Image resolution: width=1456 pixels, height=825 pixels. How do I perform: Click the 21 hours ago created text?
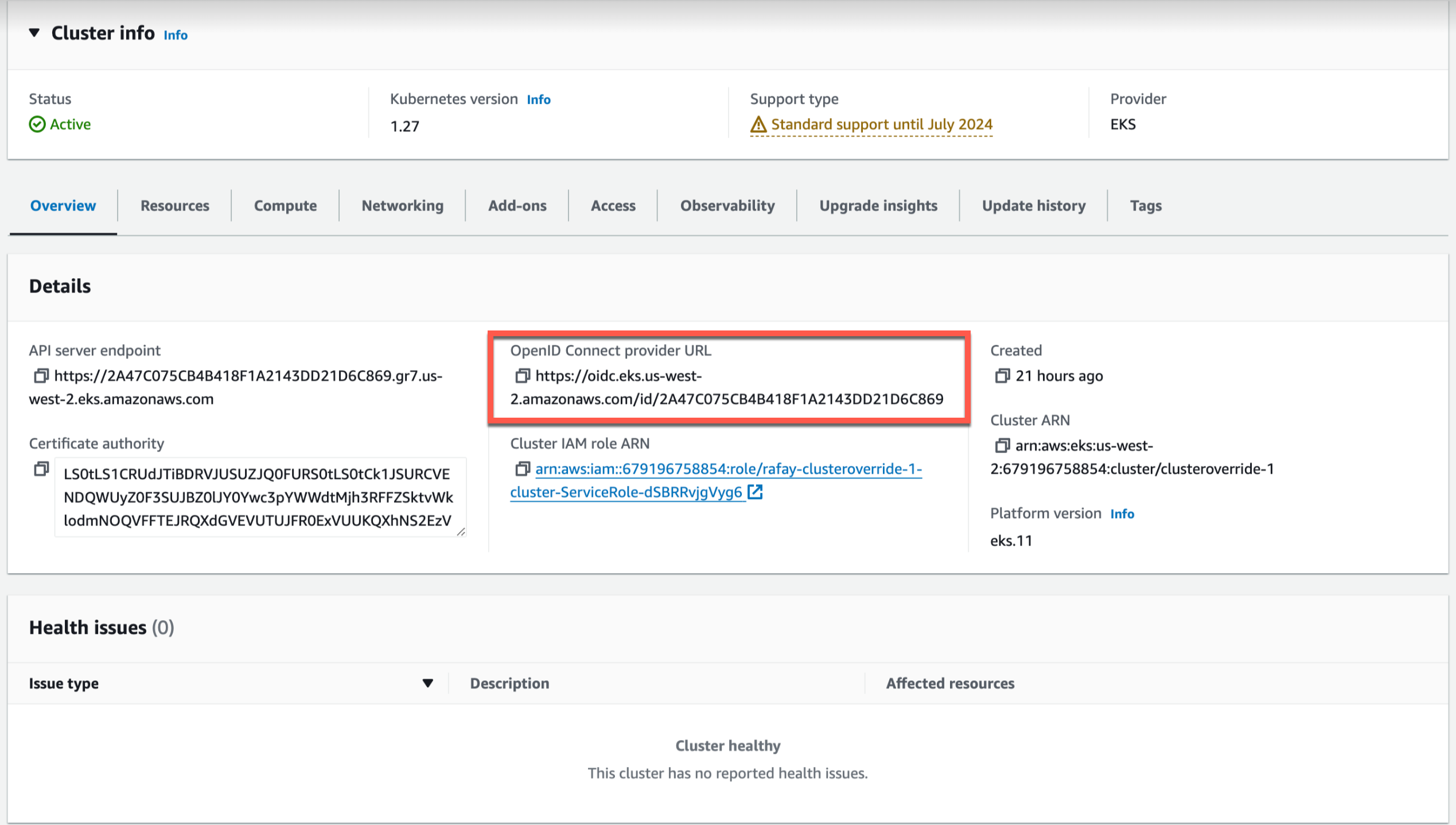(x=1059, y=376)
